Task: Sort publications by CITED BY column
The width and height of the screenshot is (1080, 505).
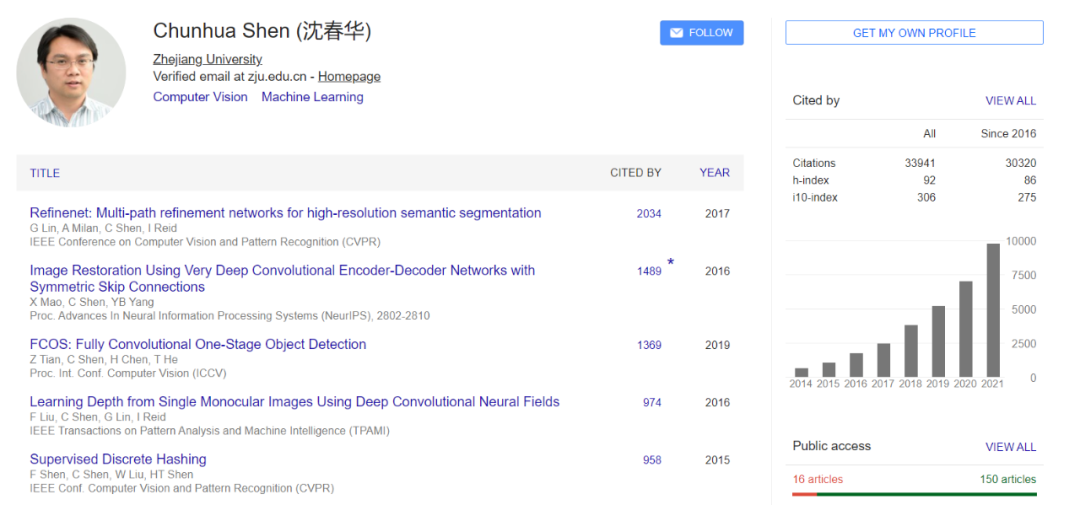Action: click(636, 173)
